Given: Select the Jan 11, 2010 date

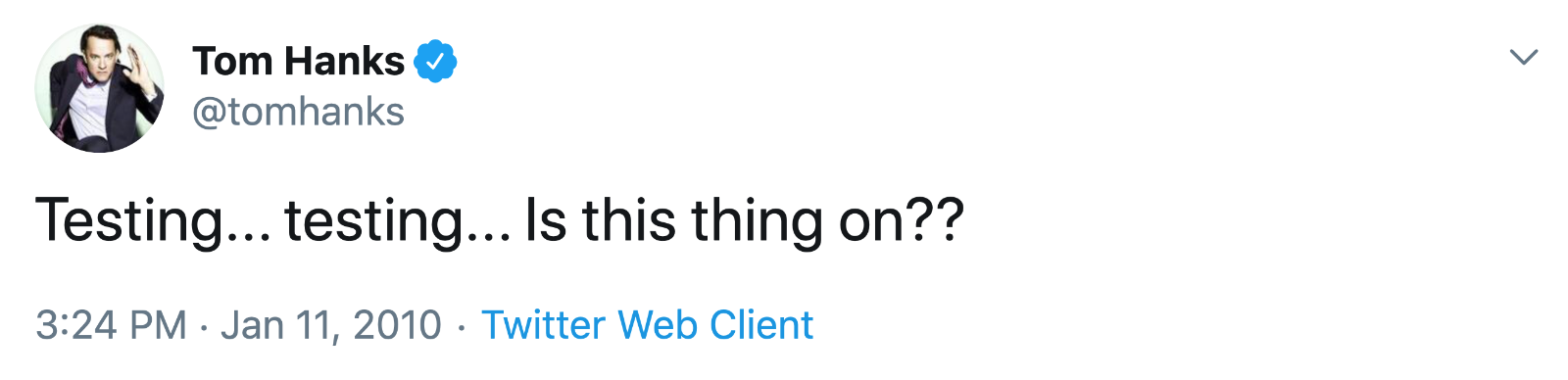Looking at the screenshot, I should [331, 325].
